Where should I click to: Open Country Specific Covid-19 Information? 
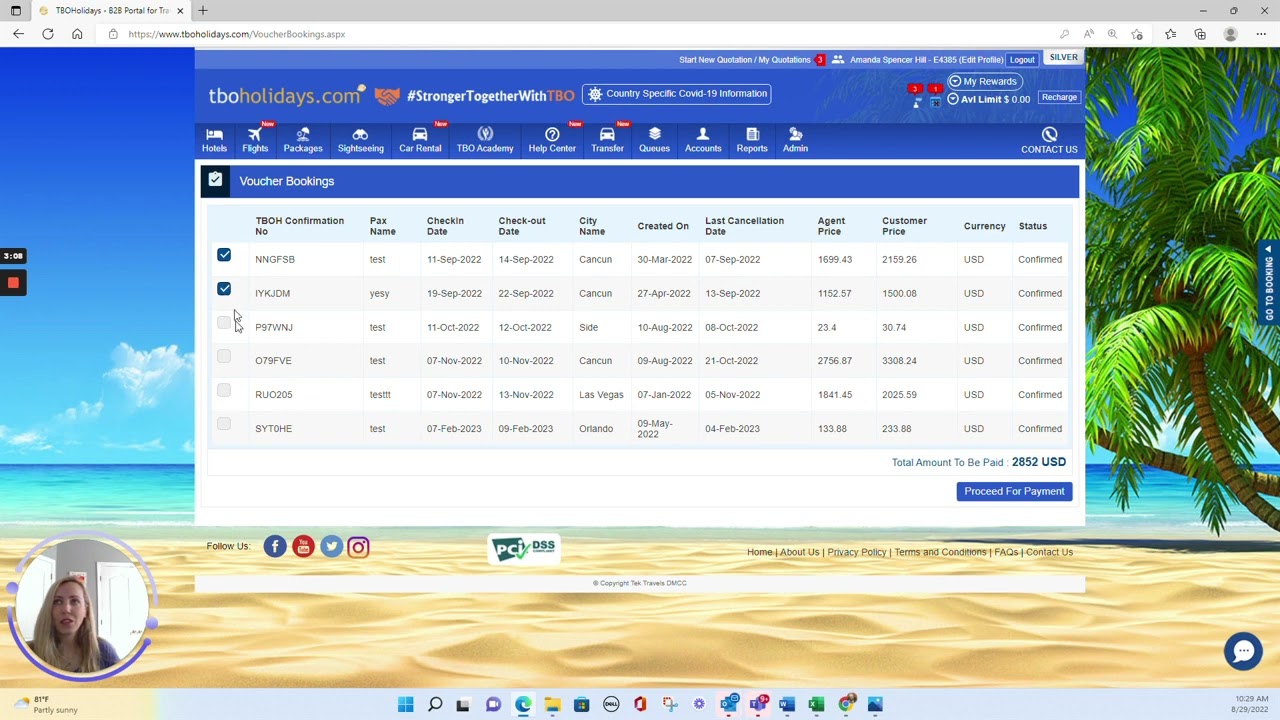coord(677,94)
